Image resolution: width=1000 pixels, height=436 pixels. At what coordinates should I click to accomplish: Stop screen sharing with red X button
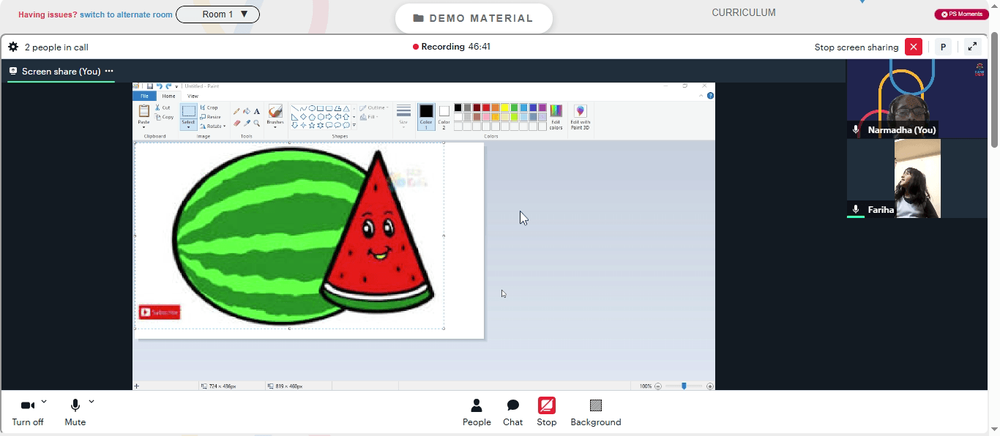[x=913, y=47]
